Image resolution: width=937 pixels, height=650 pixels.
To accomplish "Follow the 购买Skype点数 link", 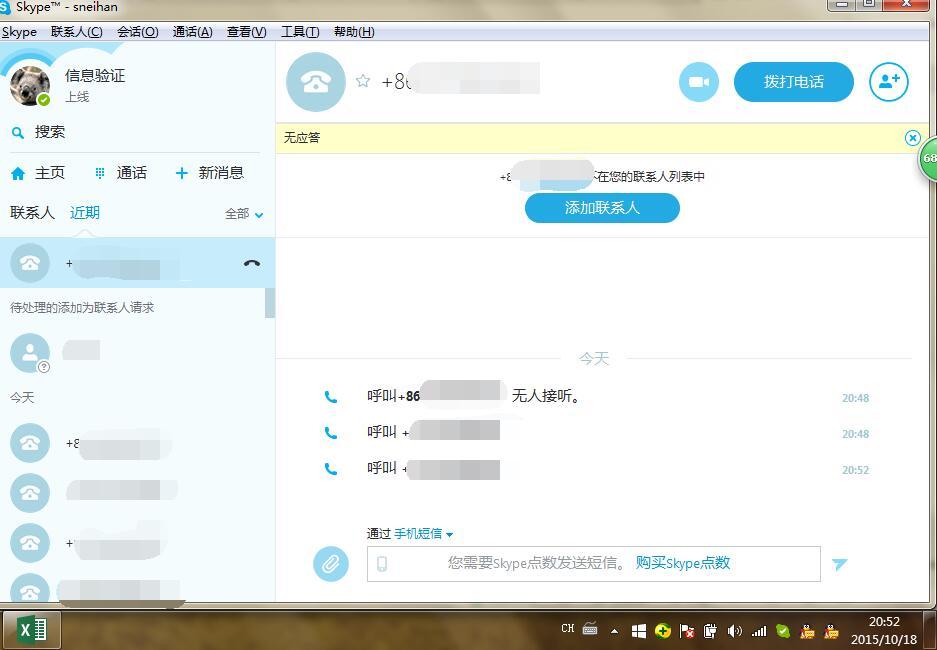I will click(x=683, y=563).
